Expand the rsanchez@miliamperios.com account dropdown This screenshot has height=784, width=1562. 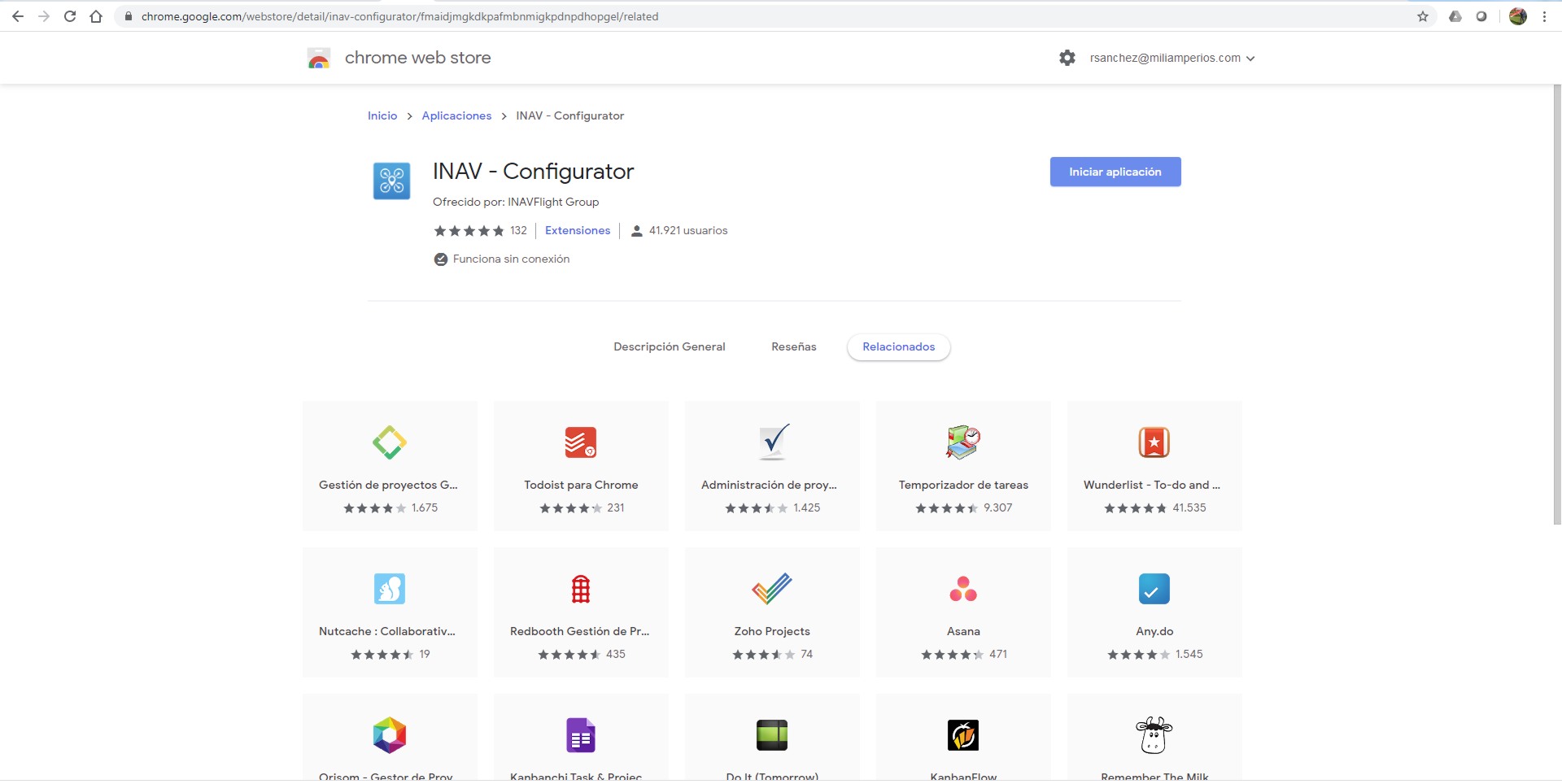click(x=1172, y=58)
